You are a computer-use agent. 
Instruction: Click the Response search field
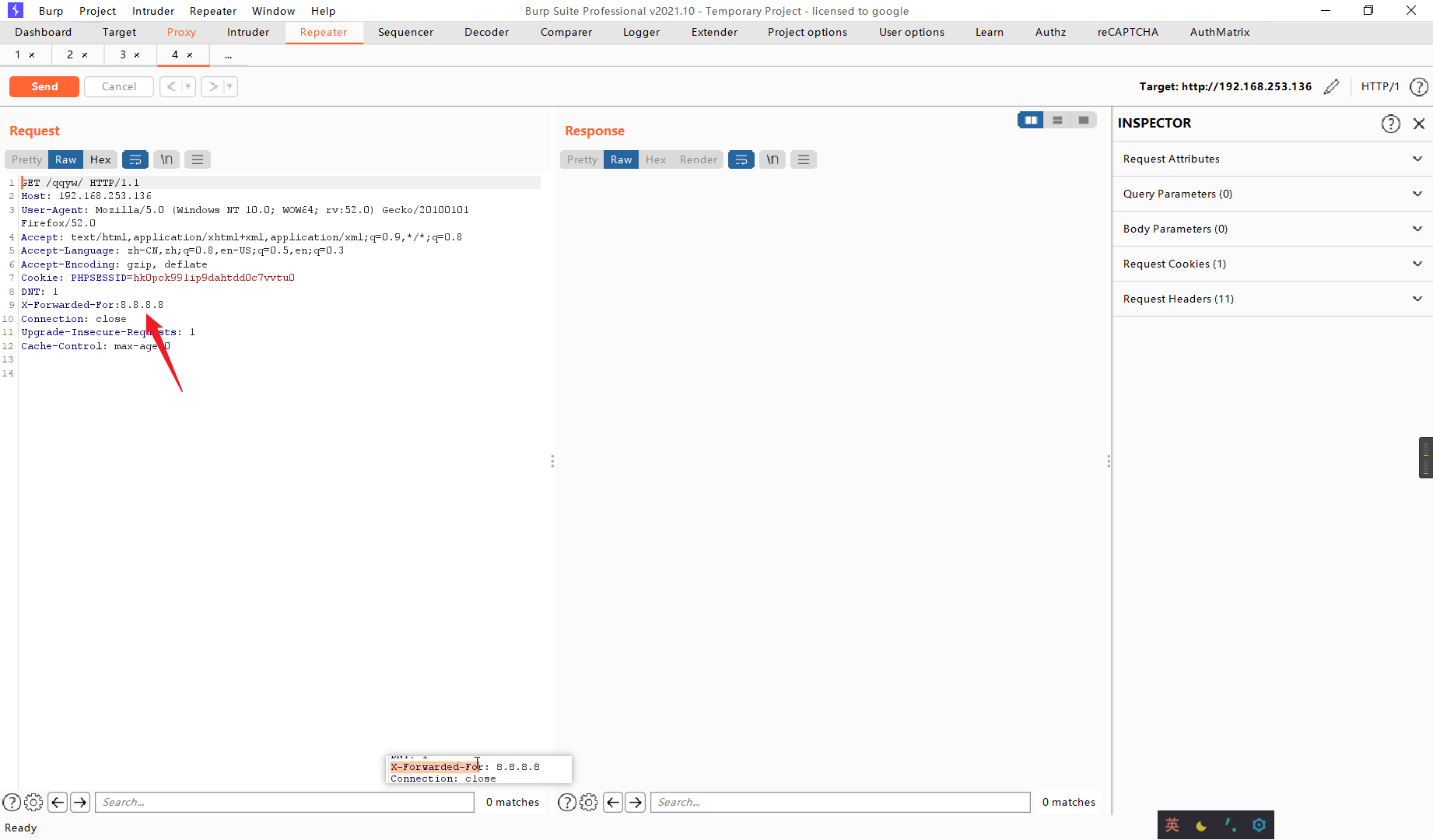pos(840,802)
